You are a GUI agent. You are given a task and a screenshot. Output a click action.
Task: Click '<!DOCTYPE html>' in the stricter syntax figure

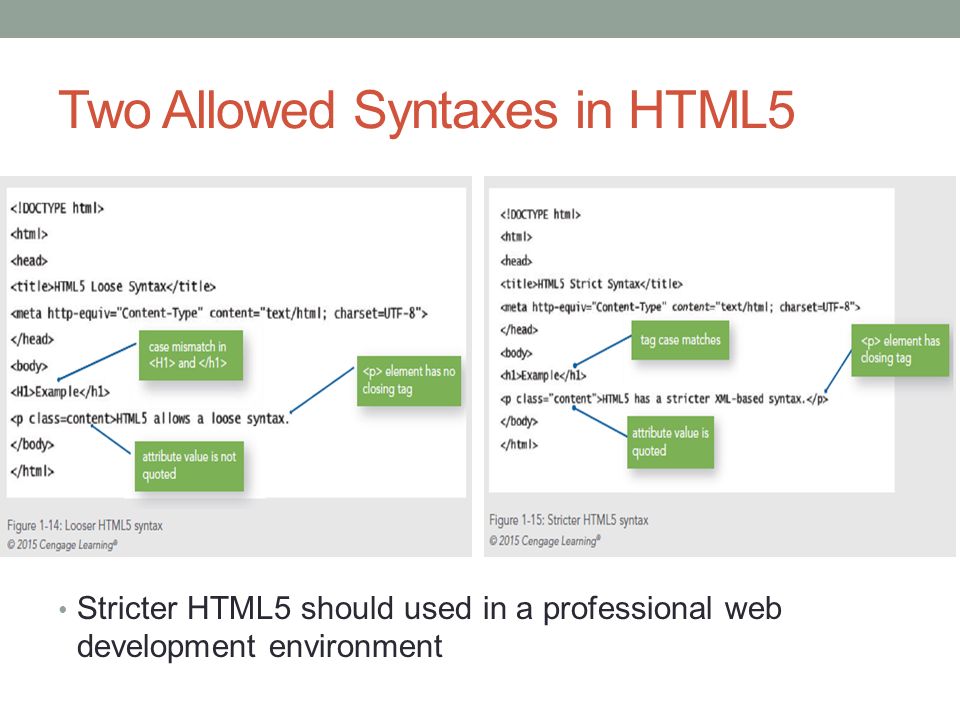pos(540,214)
